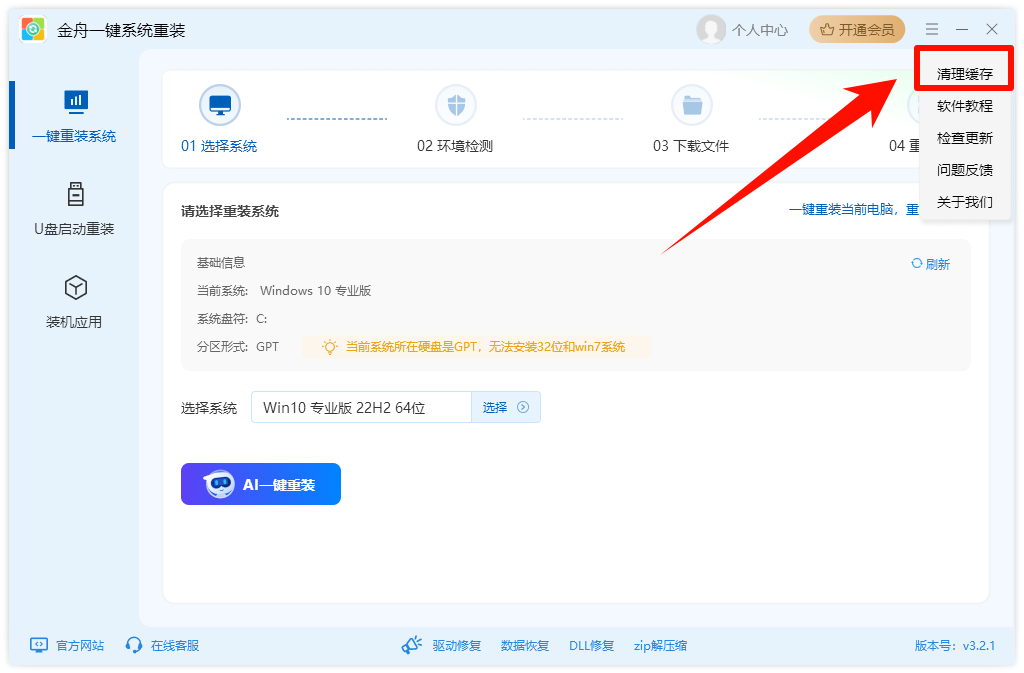Click the Win10 专业版 22H2 input field
The width and height of the screenshot is (1024, 673).
(360, 407)
